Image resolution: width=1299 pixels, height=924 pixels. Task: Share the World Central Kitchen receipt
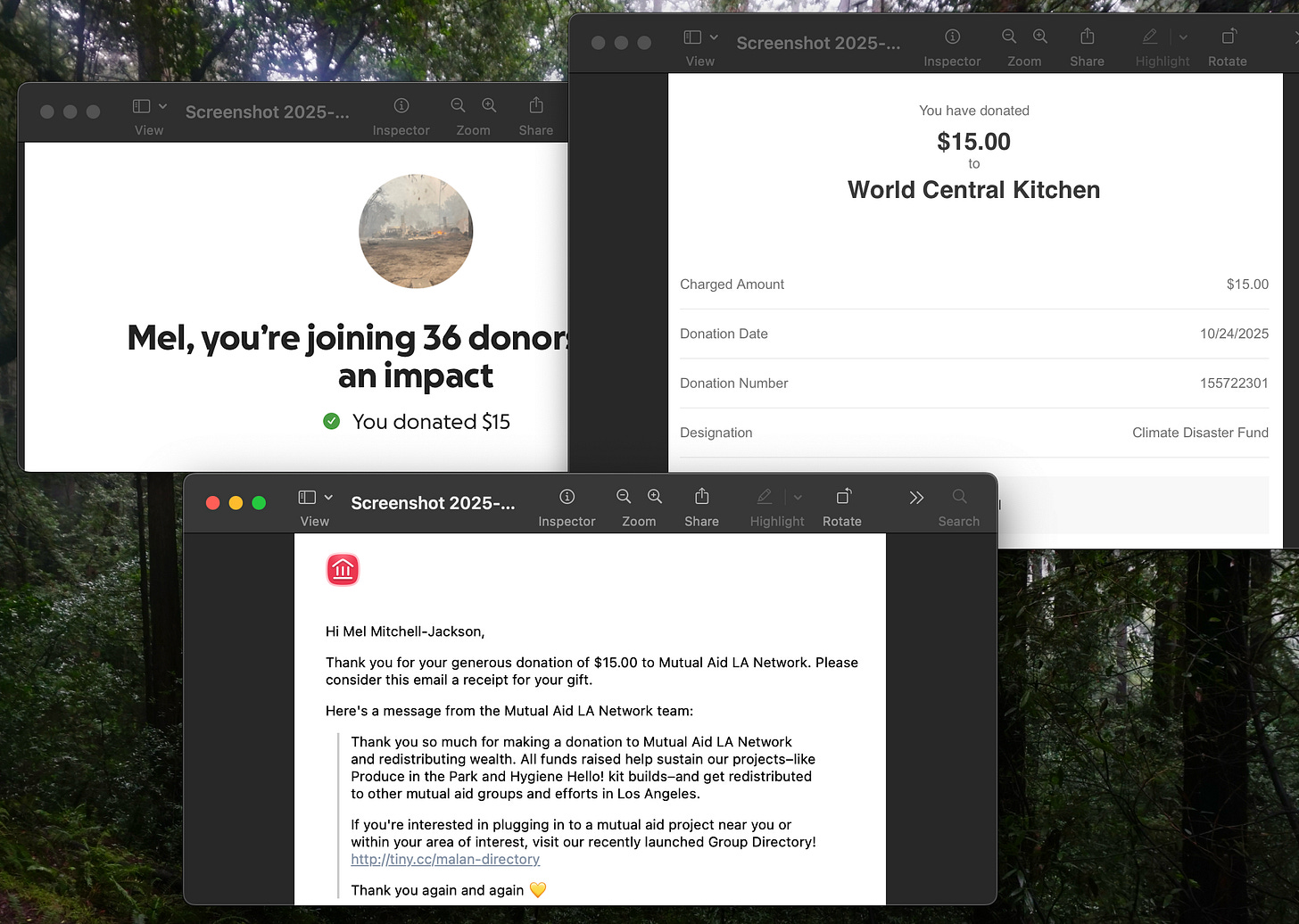pyautogui.click(x=1088, y=36)
